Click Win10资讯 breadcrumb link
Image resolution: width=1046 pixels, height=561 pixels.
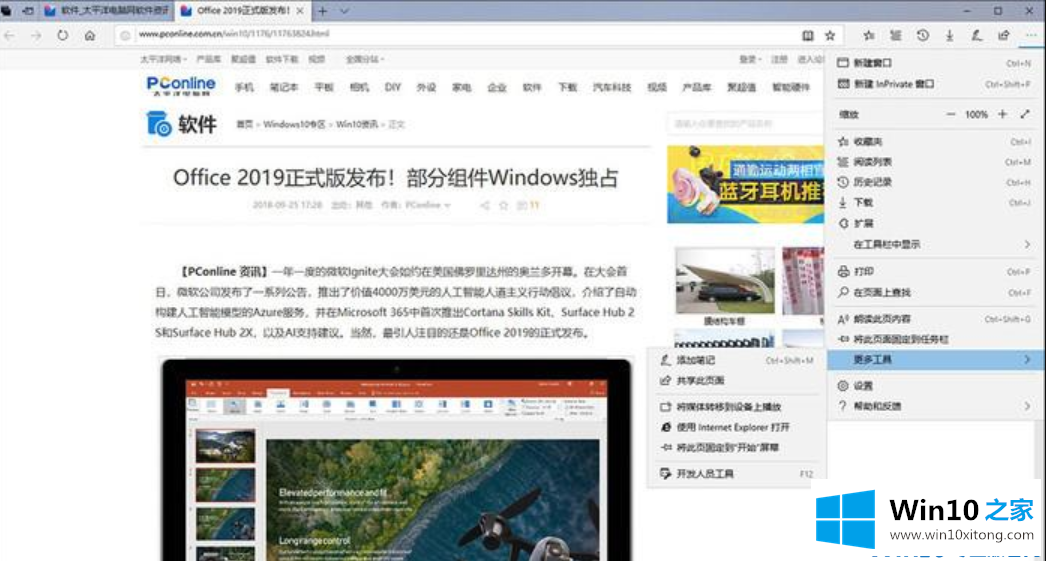(x=357, y=125)
